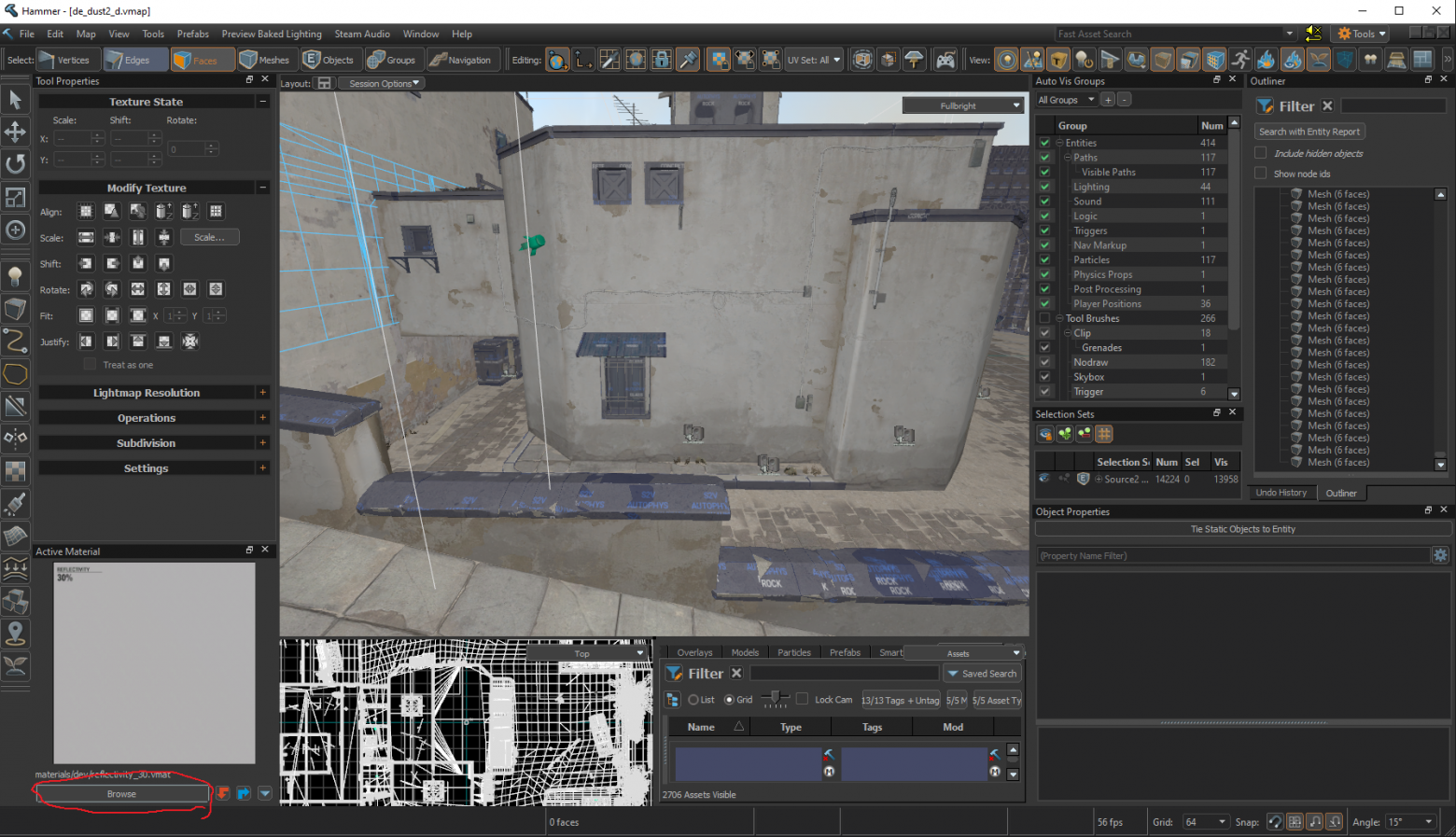Enable Include hidden objects checkbox

(x=1261, y=153)
